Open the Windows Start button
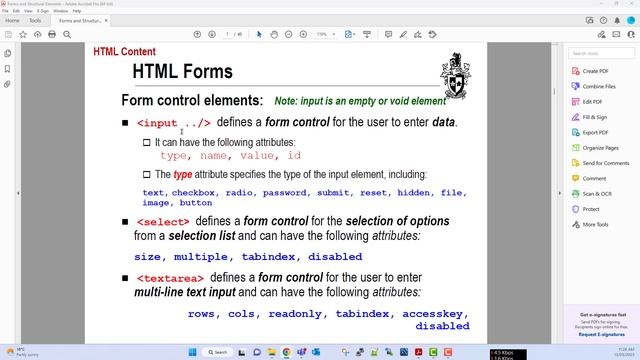 coord(193,352)
